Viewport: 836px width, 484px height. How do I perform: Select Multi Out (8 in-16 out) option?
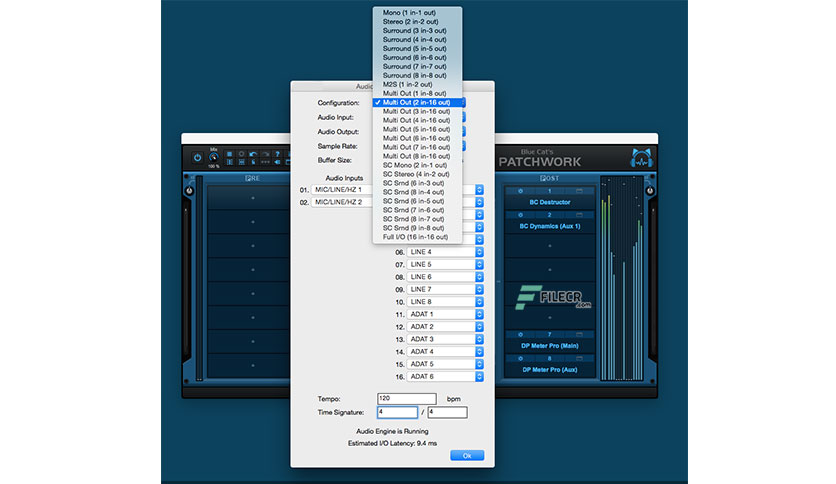point(417,156)
